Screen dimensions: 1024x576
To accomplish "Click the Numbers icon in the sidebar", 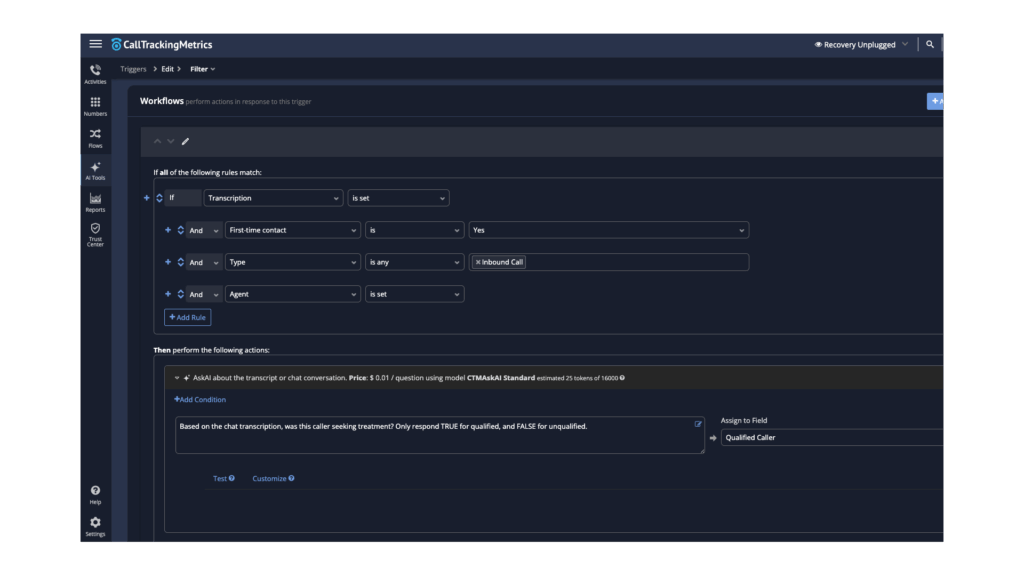I will click(94, 105).
